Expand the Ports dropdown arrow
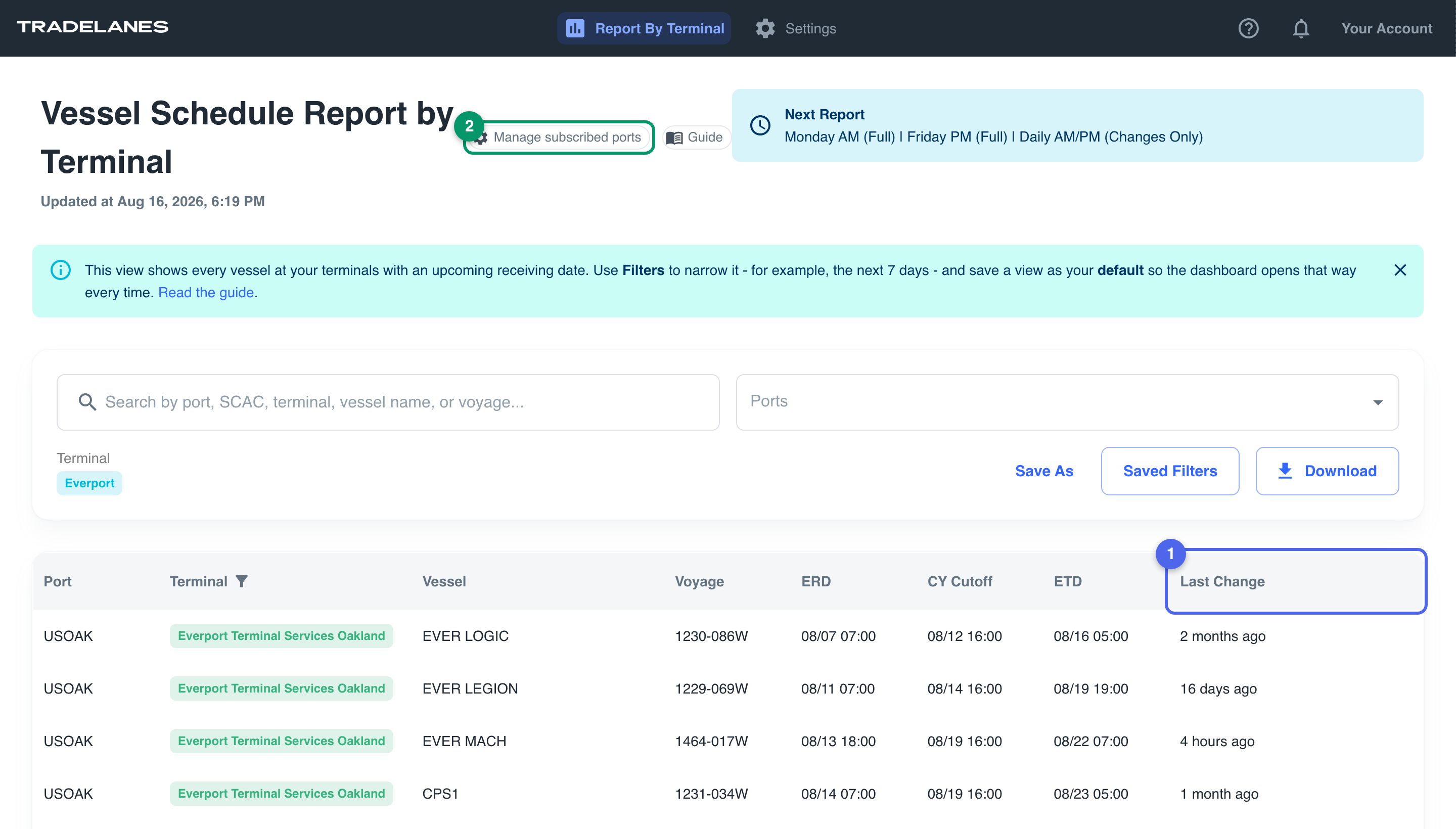 point(1378,402)
